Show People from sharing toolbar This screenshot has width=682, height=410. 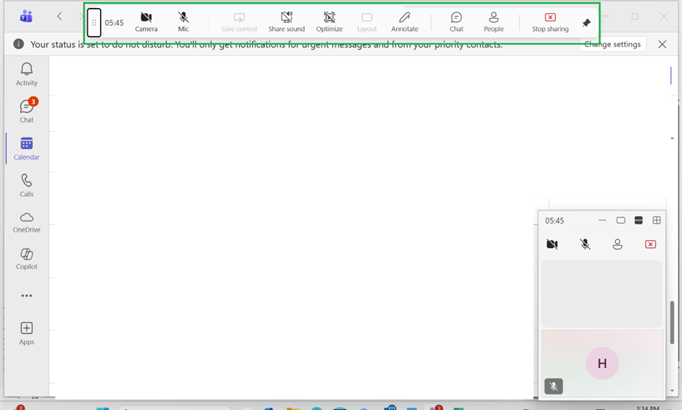click(494, 22)
